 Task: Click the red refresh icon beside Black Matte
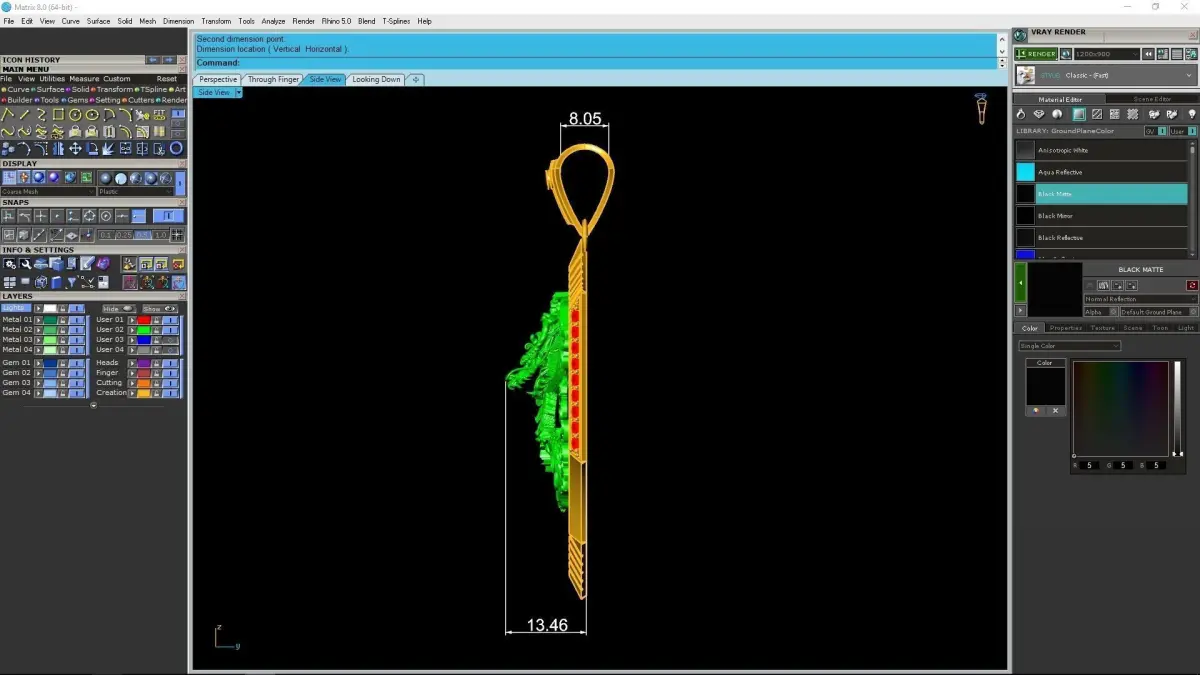tap(1192, 285)
